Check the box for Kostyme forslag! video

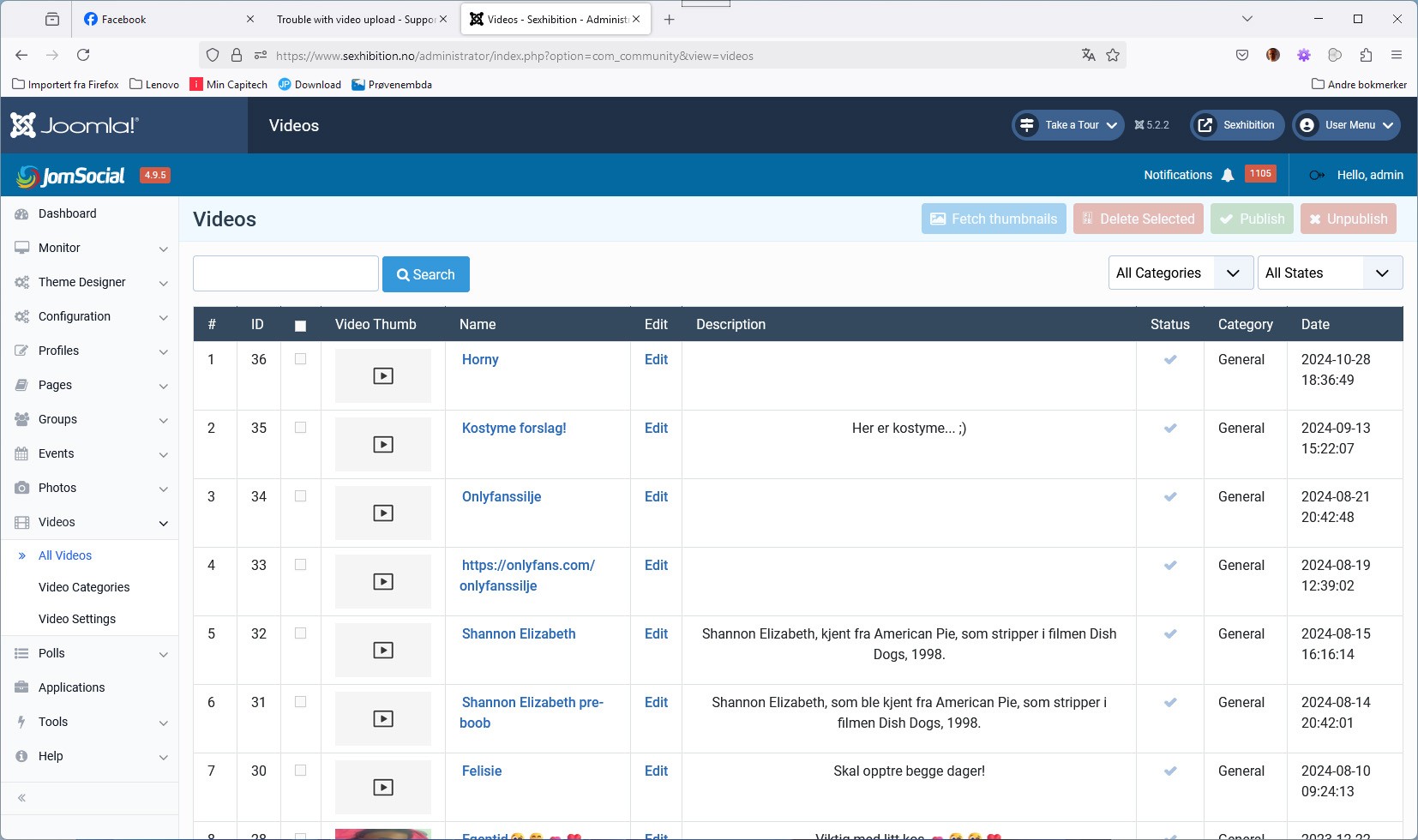pyautogui.click(x=300, y=428)
